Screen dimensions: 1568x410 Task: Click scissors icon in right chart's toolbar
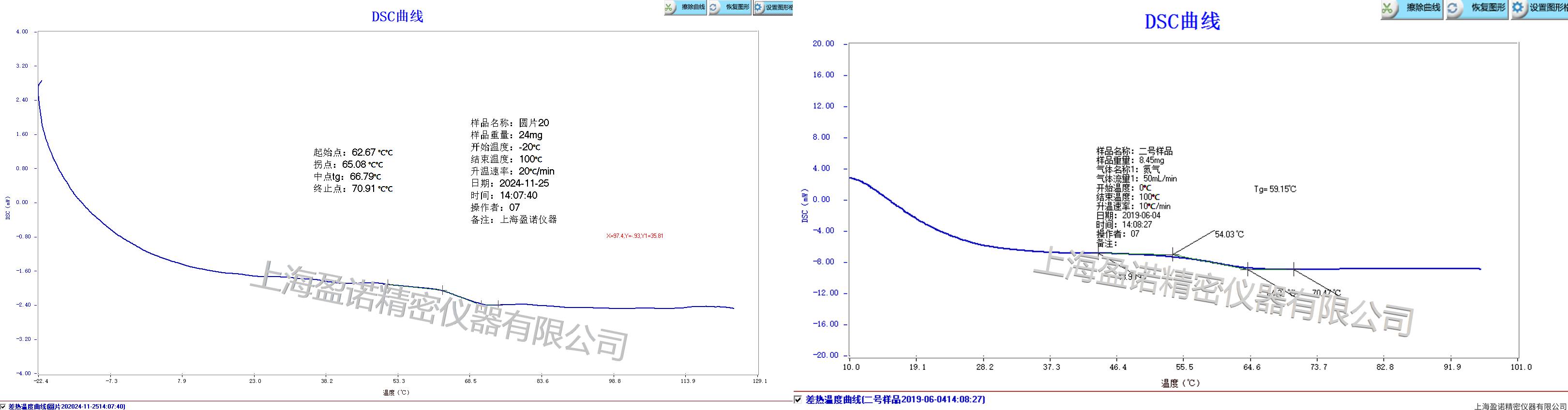click(1388, 9)
